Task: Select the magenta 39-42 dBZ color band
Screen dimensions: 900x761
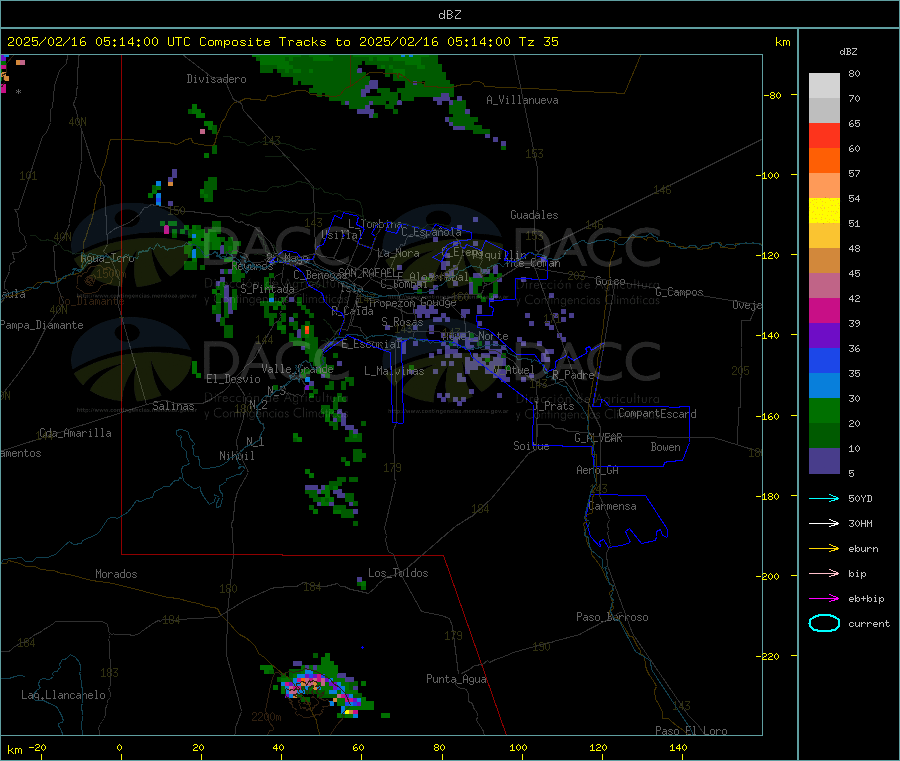Action: coord(824,310)
